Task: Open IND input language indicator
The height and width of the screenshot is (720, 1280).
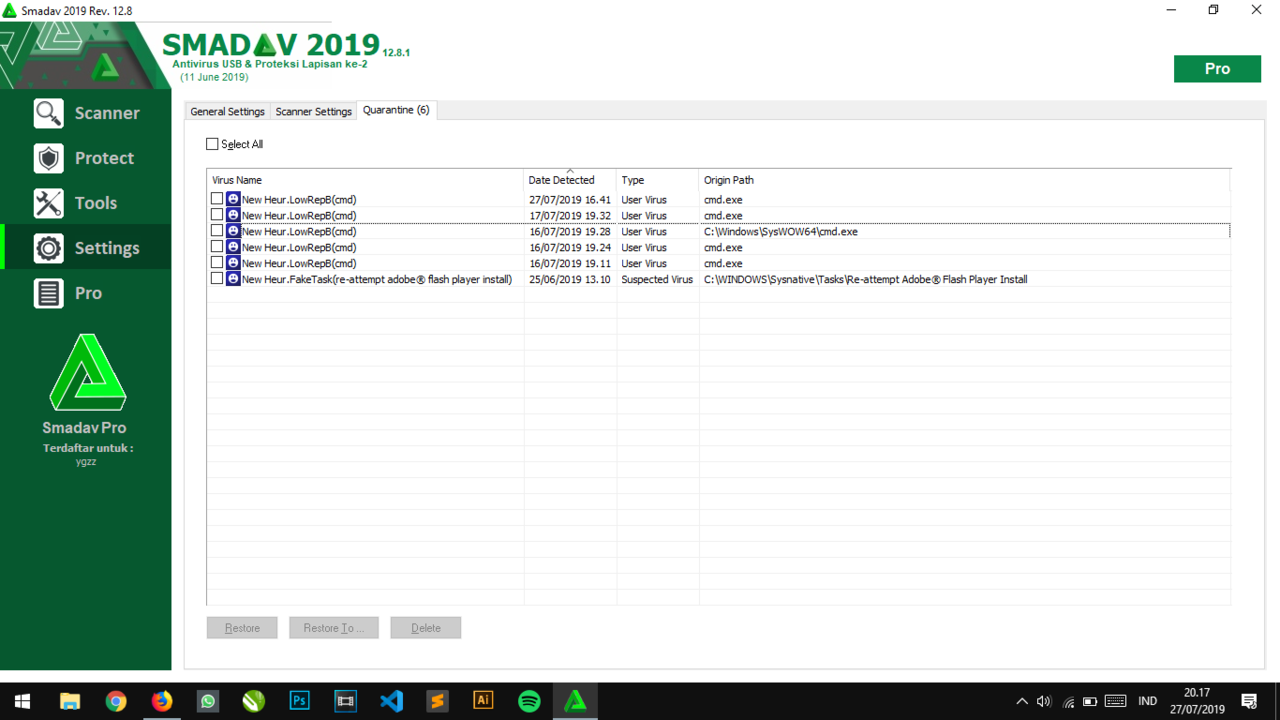Action: [1148, 701]
